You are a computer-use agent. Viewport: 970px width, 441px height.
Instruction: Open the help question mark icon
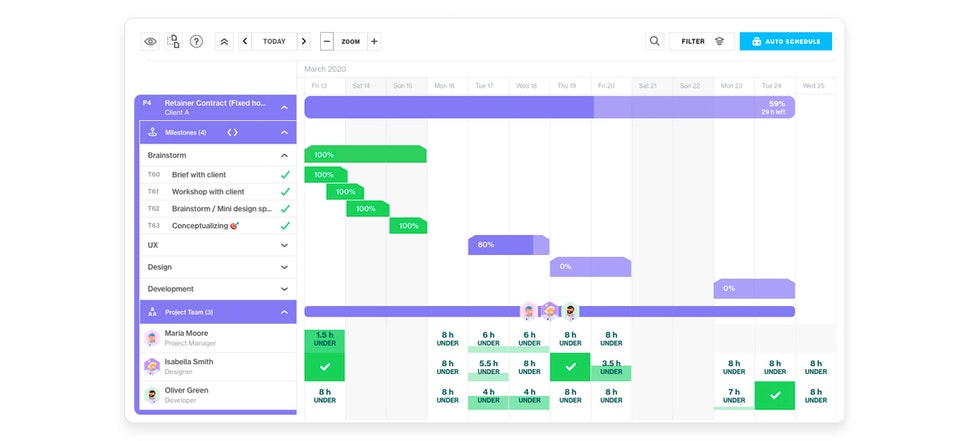point(196,41)
